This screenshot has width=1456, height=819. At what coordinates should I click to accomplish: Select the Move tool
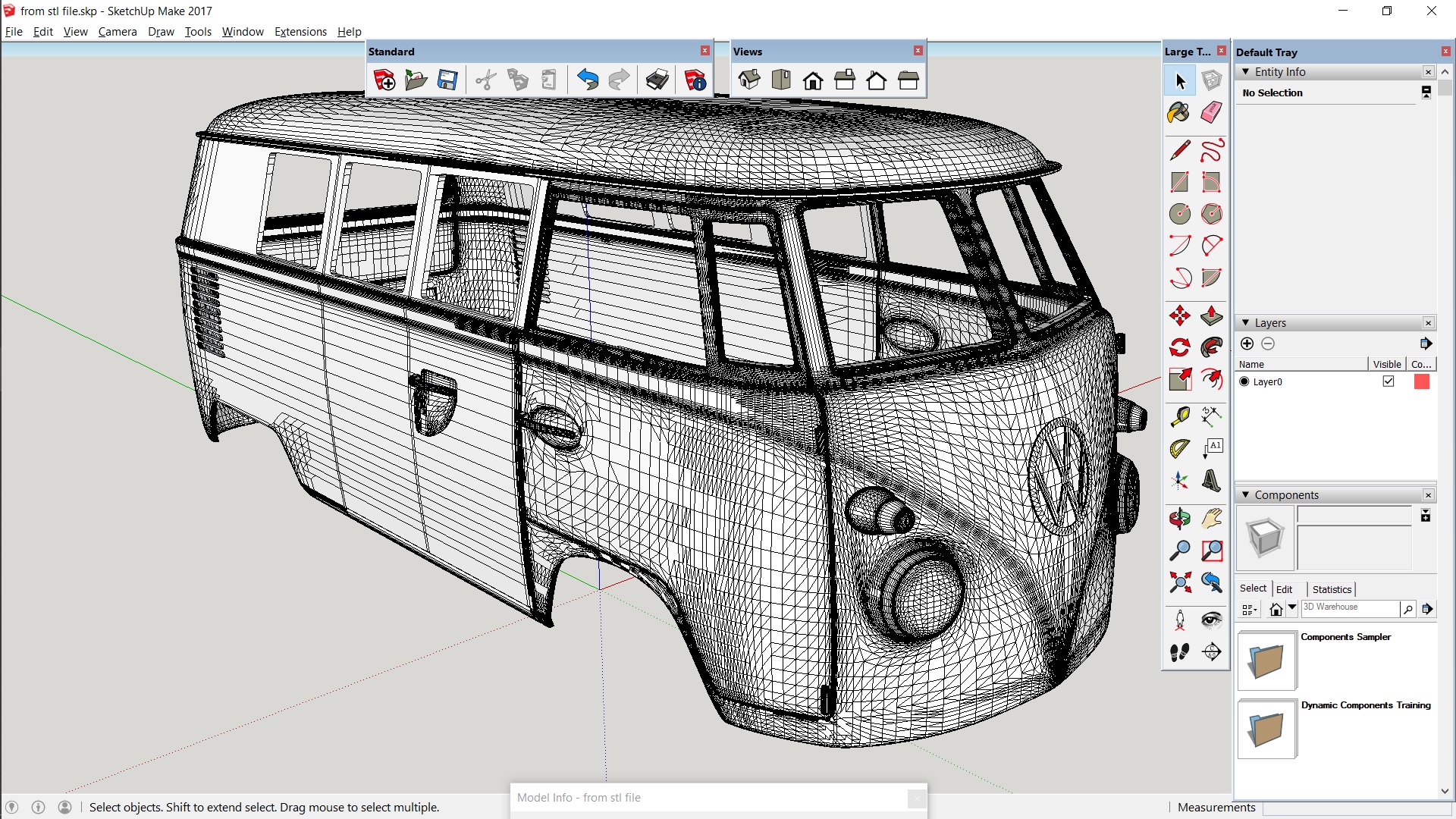click(1179, 315)
